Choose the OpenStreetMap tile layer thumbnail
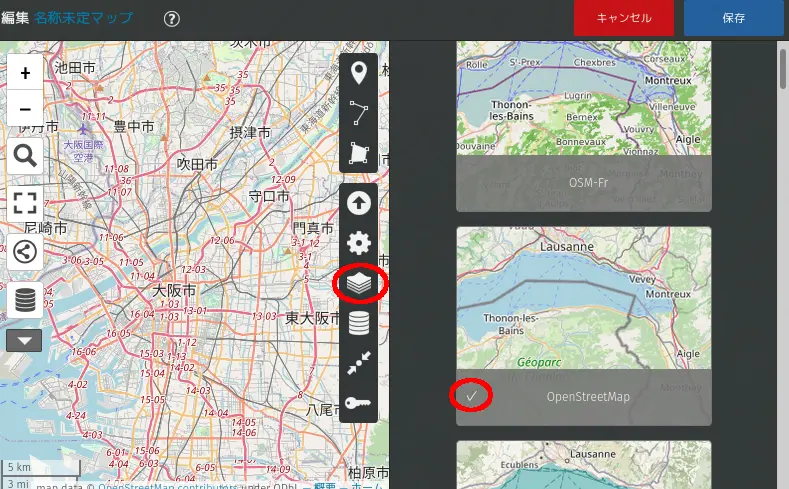This screenshot has width=789, height=489. point(584,326)
